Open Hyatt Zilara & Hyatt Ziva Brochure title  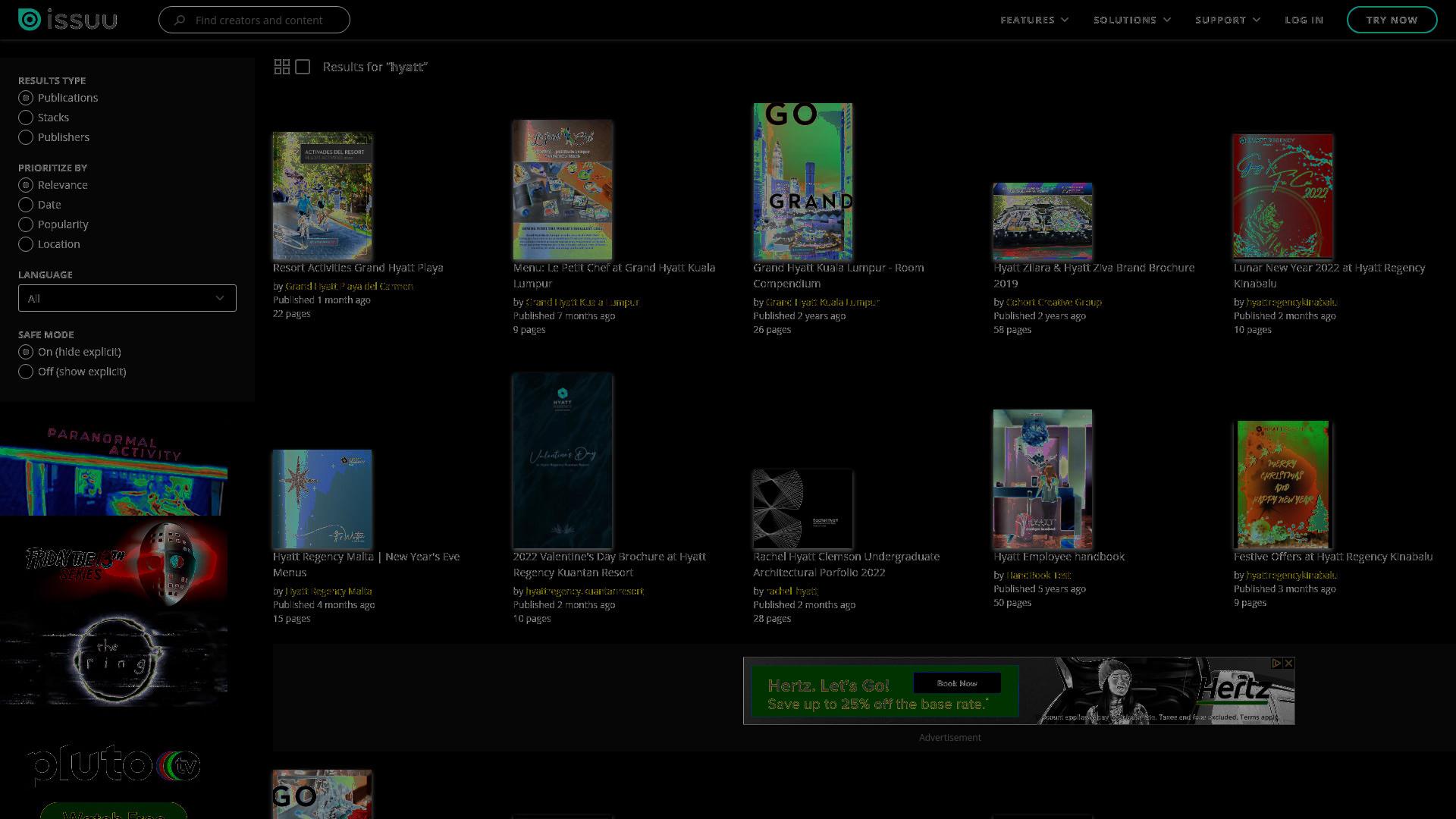click(1094, 275)
